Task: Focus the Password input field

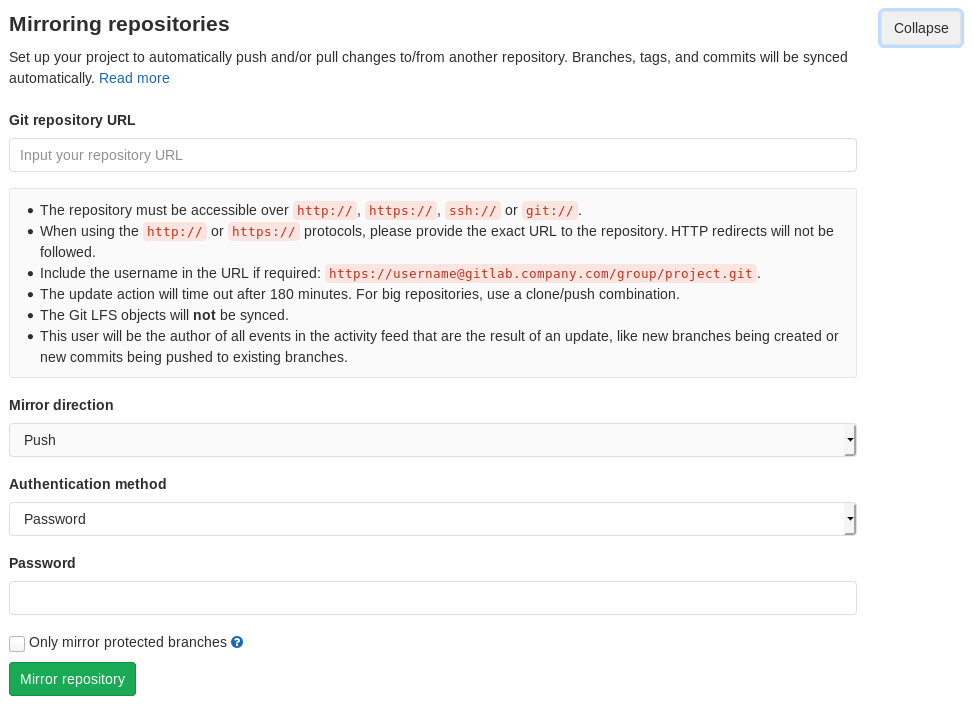Action: 432,597
